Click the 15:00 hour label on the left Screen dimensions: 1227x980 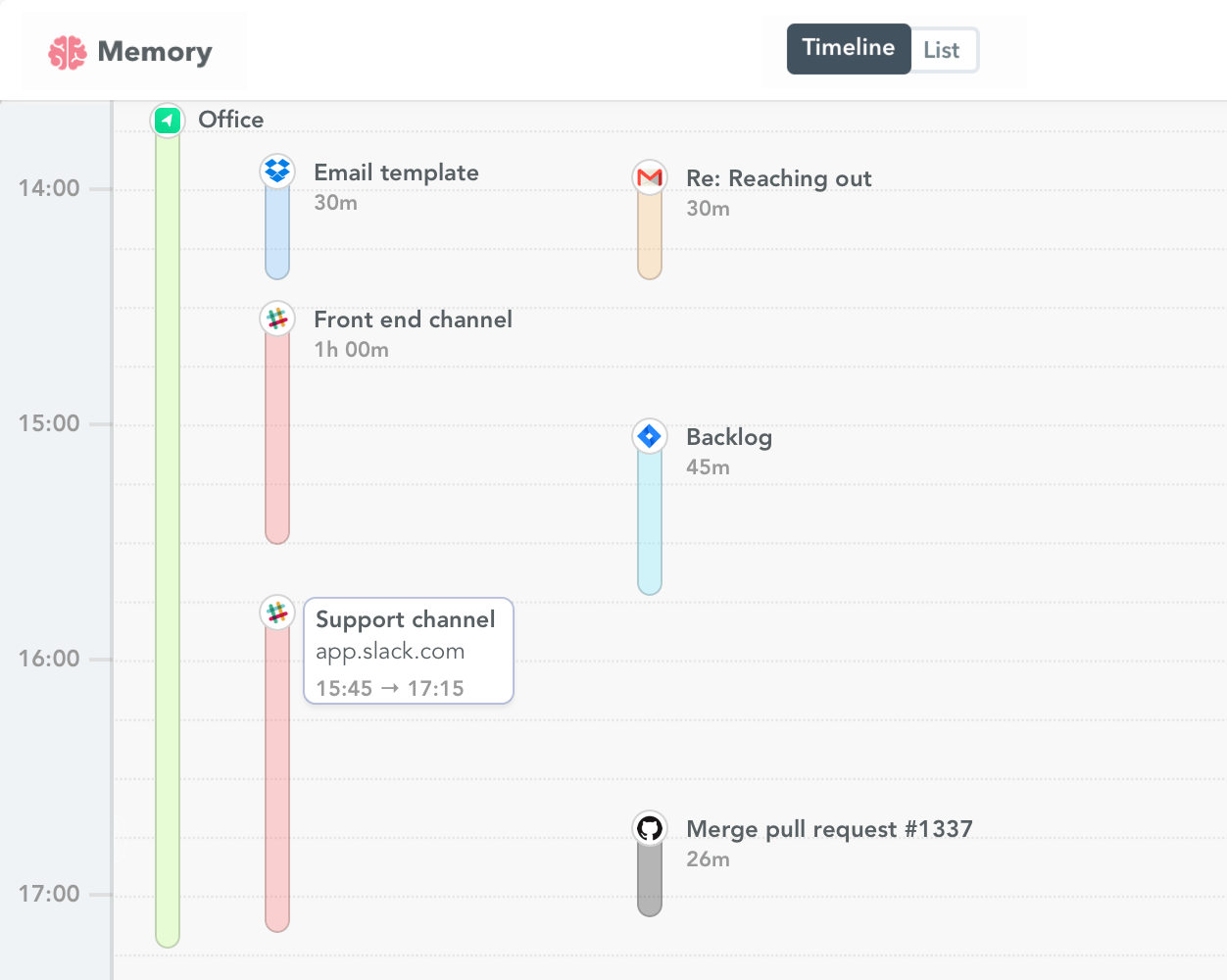[51, 423]
